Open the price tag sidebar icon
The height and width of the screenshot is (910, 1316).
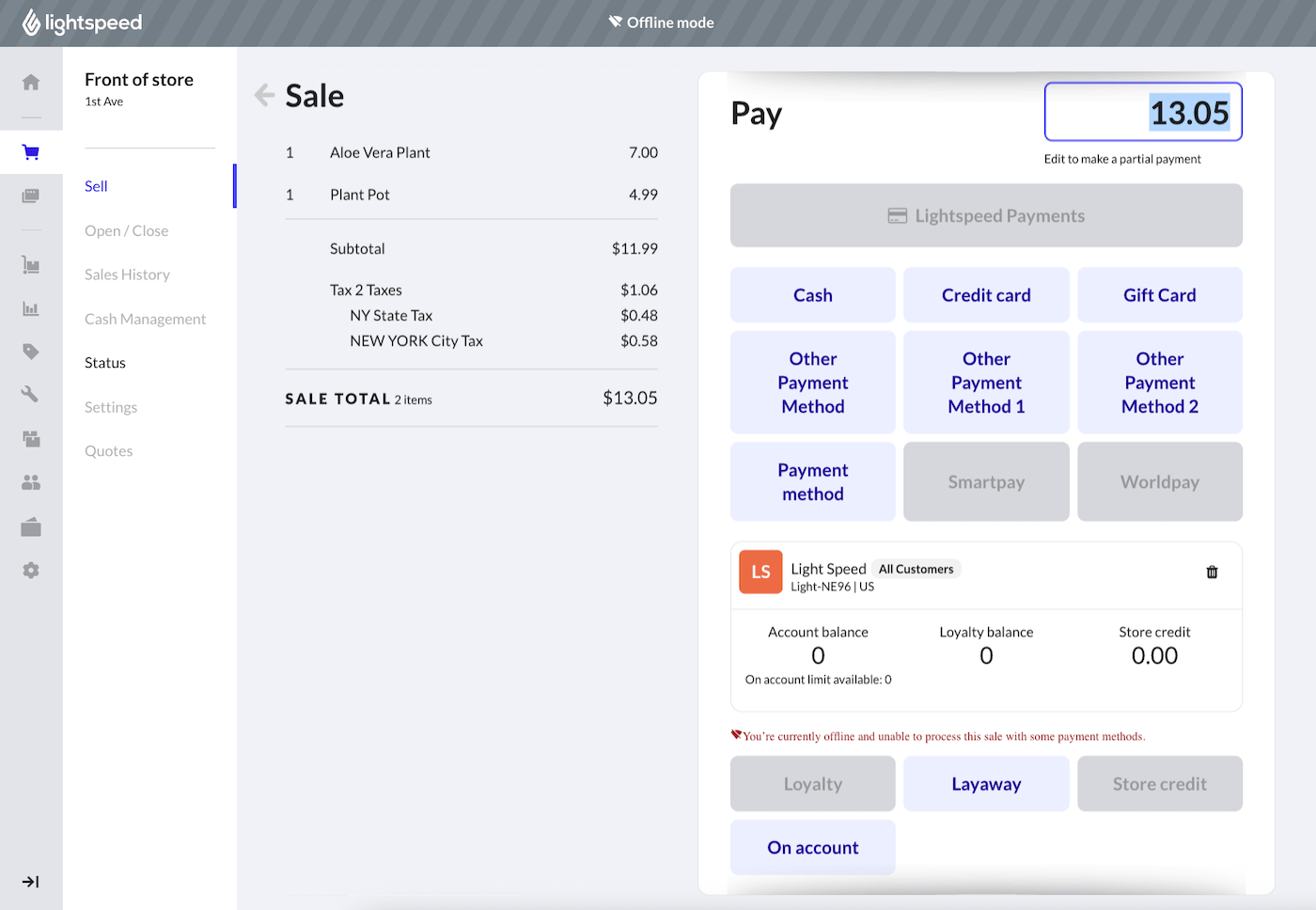[31, 352]
